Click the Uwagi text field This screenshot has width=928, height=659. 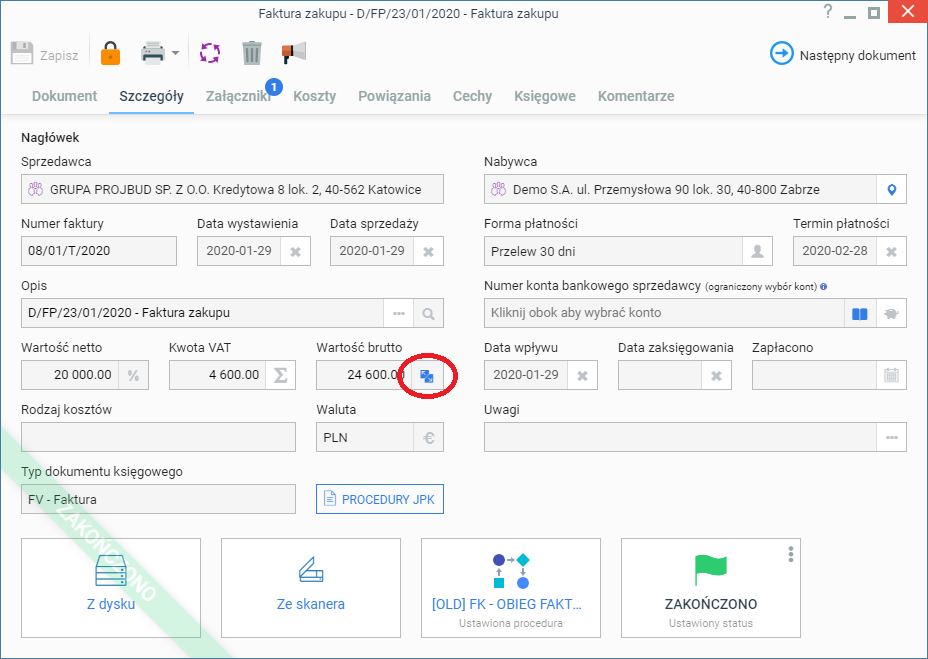(x=681, y=438)
